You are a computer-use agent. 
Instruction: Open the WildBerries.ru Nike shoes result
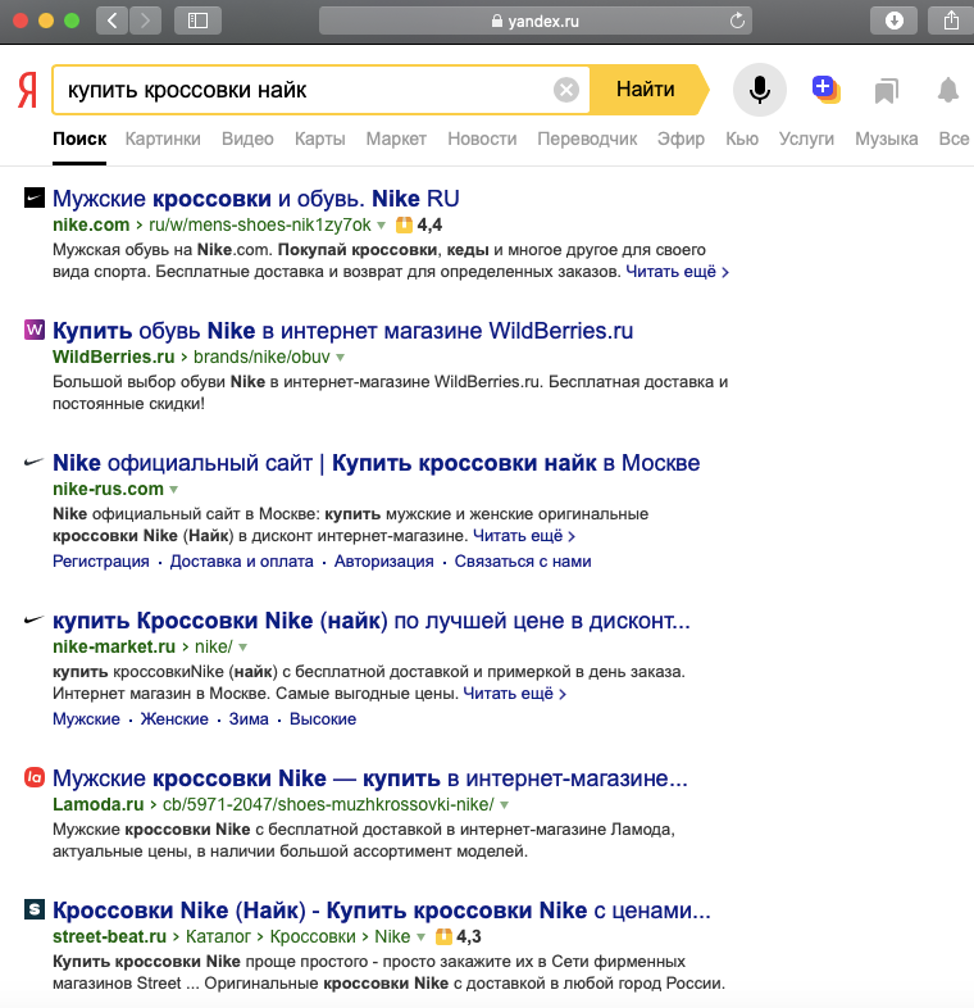[x=343, y=331]
